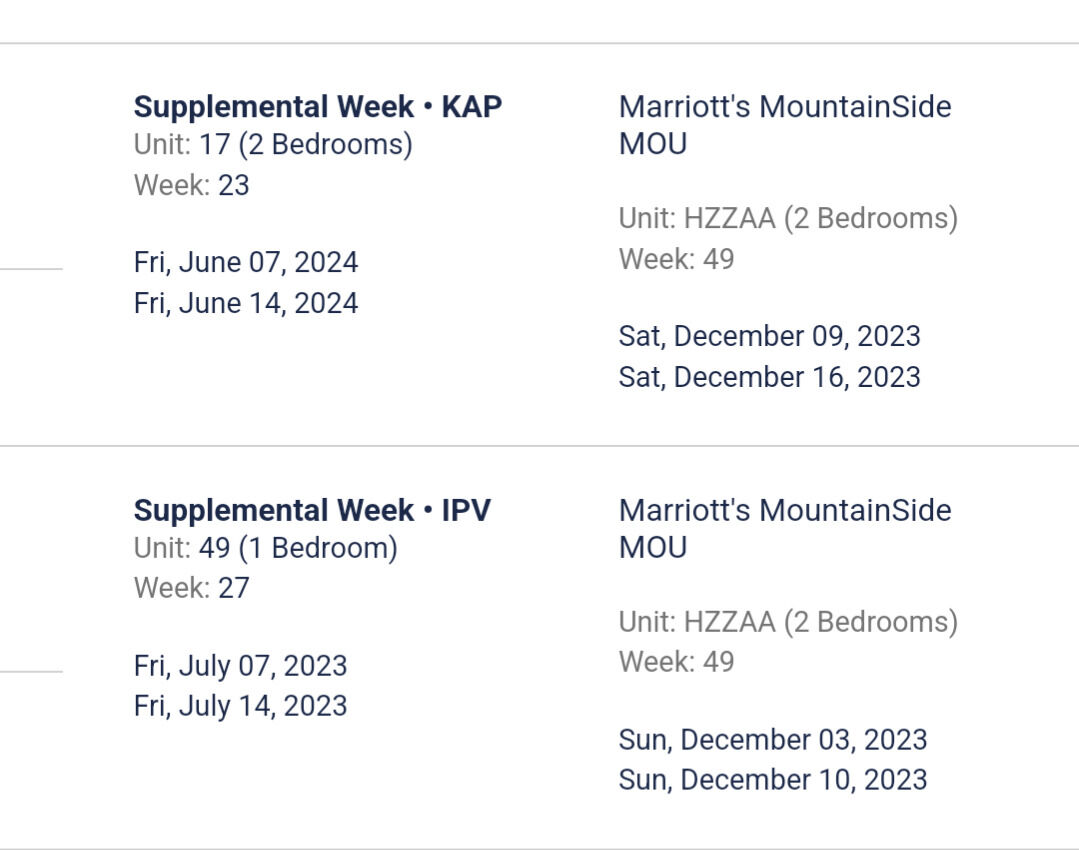Select Week 49 in the KAP row

click(x=676, y=259)
